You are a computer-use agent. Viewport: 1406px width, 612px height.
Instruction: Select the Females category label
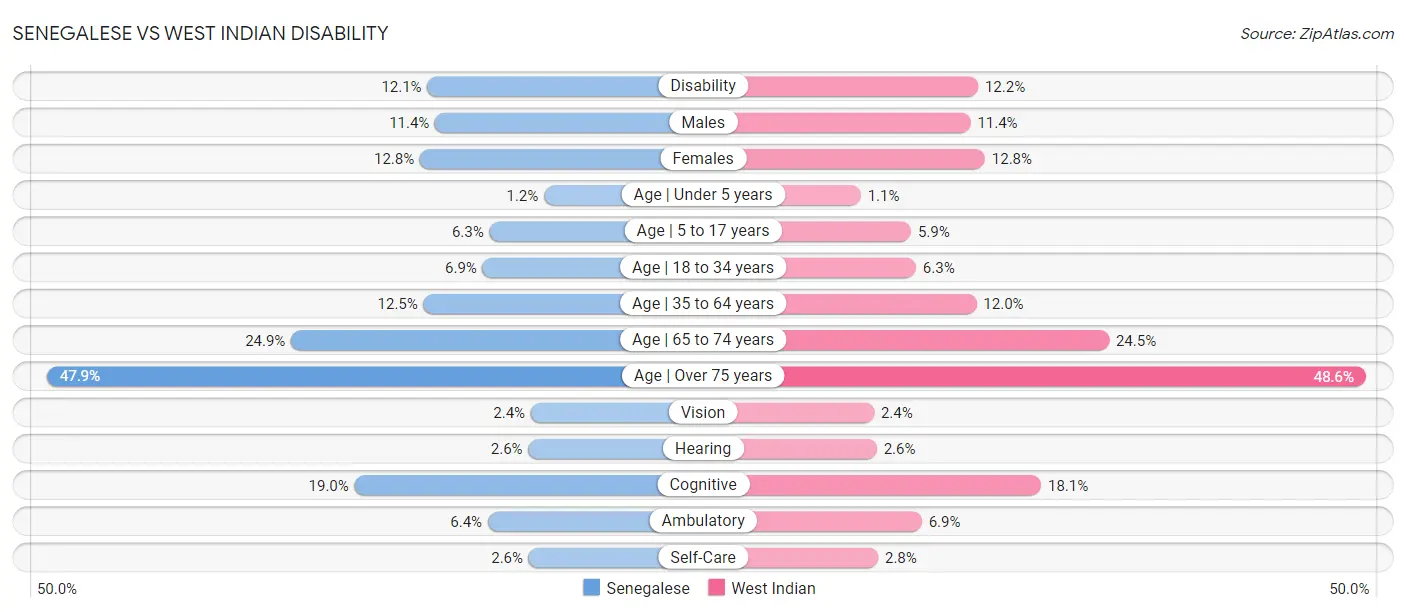pos(703,158)
